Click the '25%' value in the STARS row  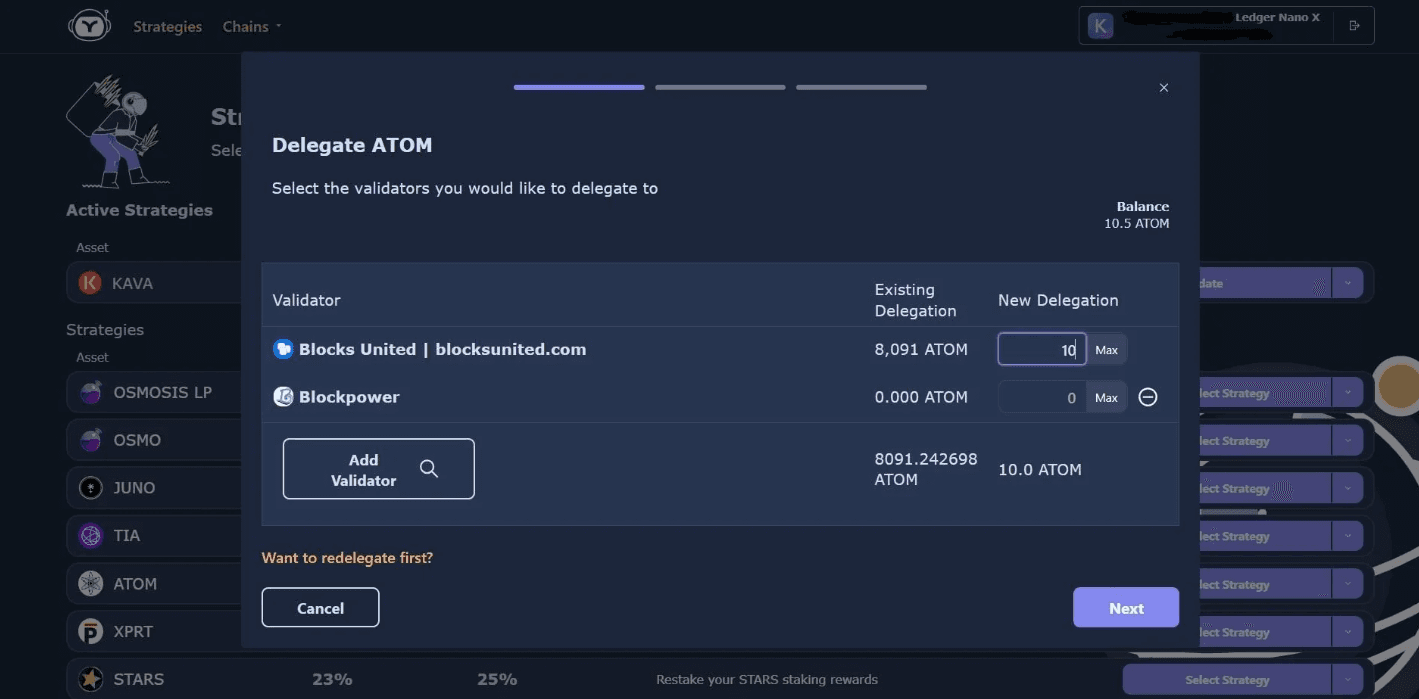pyautogui.click(x=497, y=680)
